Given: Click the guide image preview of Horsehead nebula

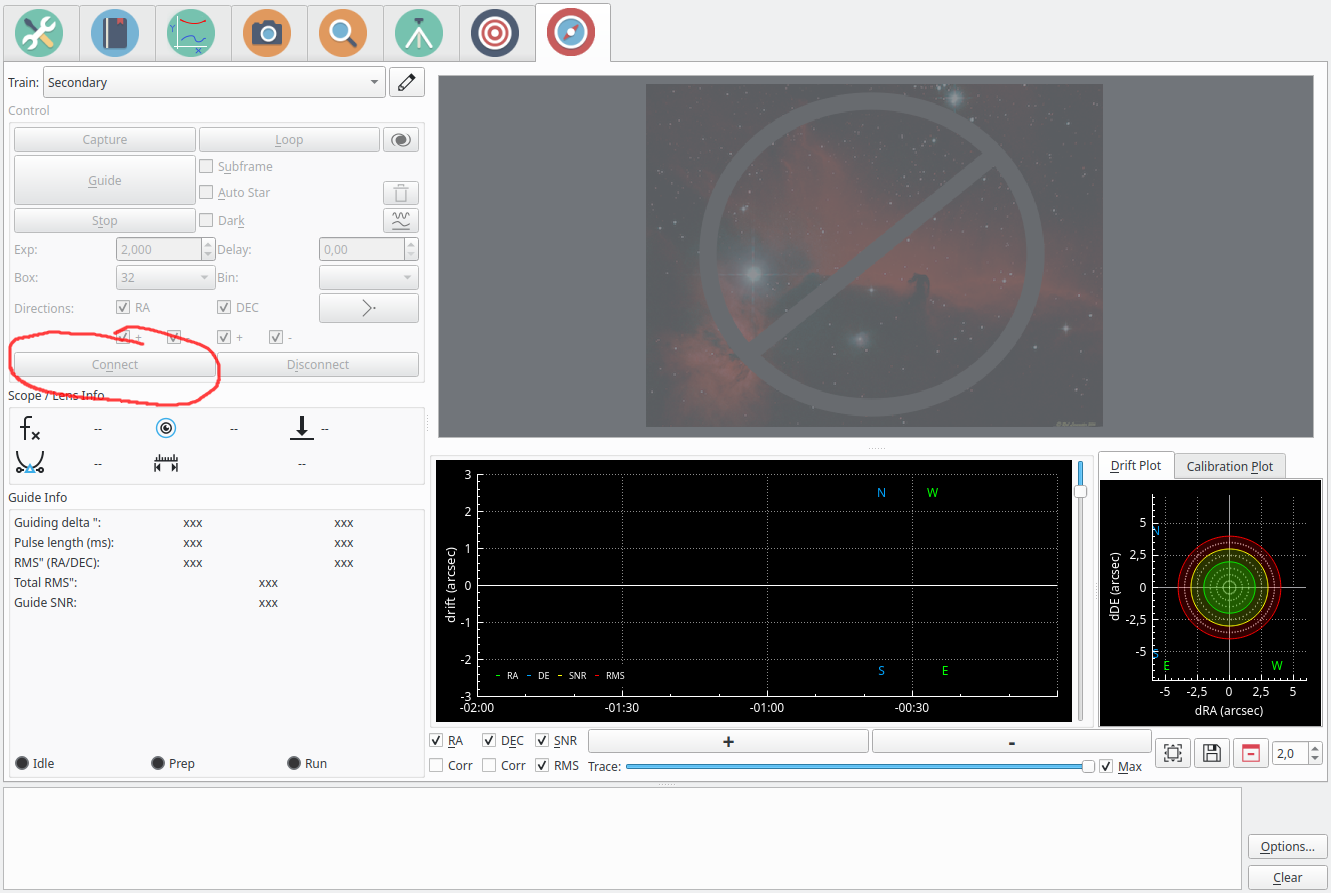Looking at the screenshot, I should [x=875, y=256].
